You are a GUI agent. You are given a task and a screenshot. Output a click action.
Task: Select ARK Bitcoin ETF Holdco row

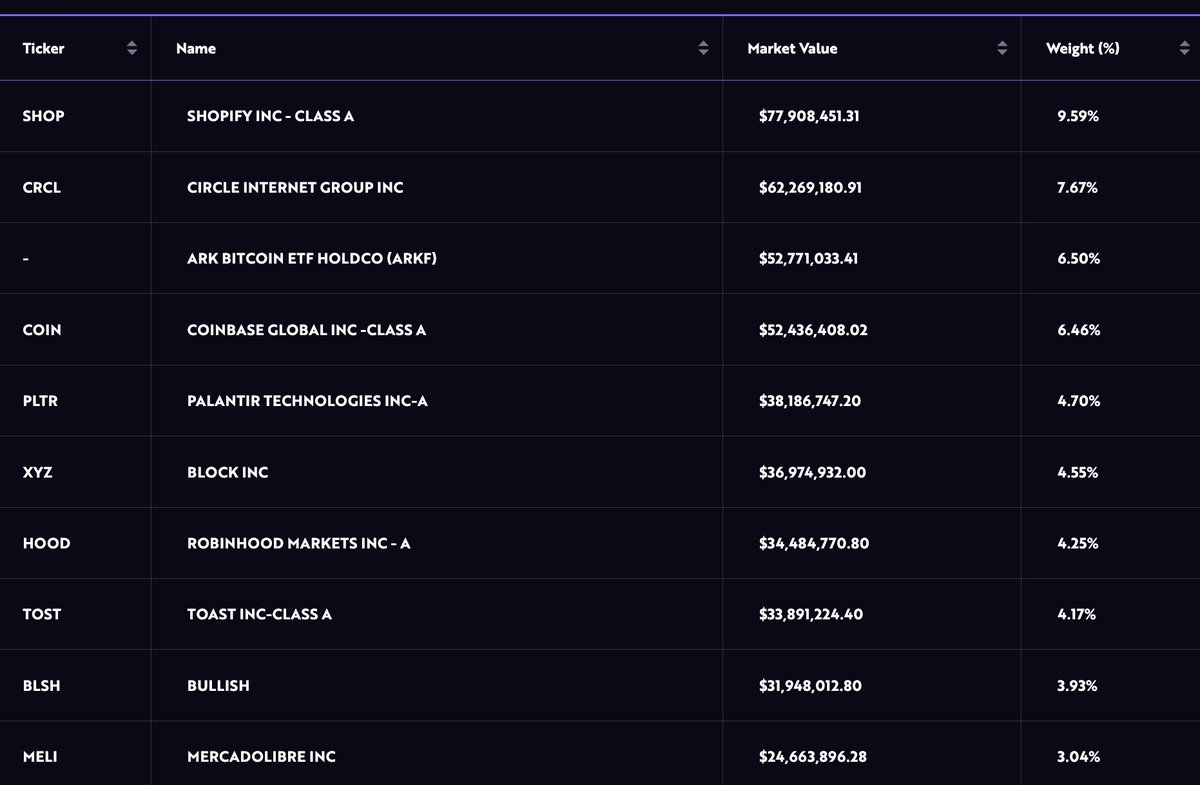click(x=311, y=258)
